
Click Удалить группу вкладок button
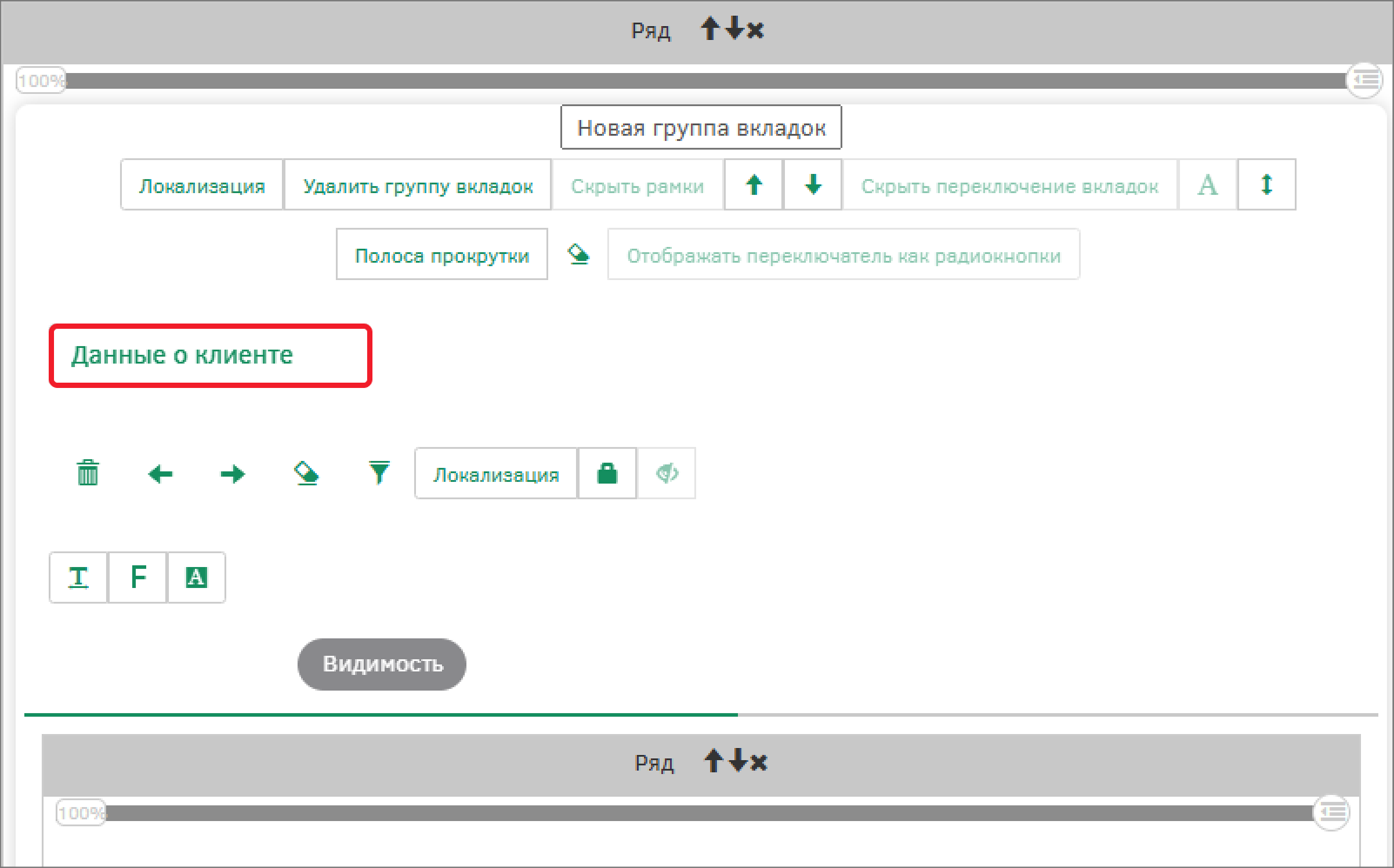(418, 185)
